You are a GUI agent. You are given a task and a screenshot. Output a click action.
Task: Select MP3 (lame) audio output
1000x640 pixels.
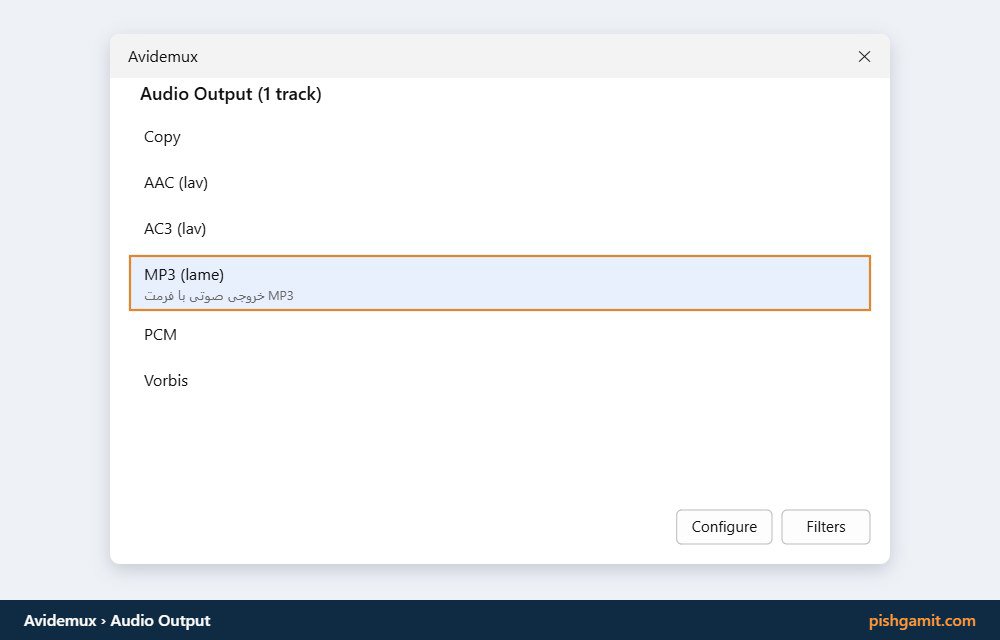coord(499,283)
